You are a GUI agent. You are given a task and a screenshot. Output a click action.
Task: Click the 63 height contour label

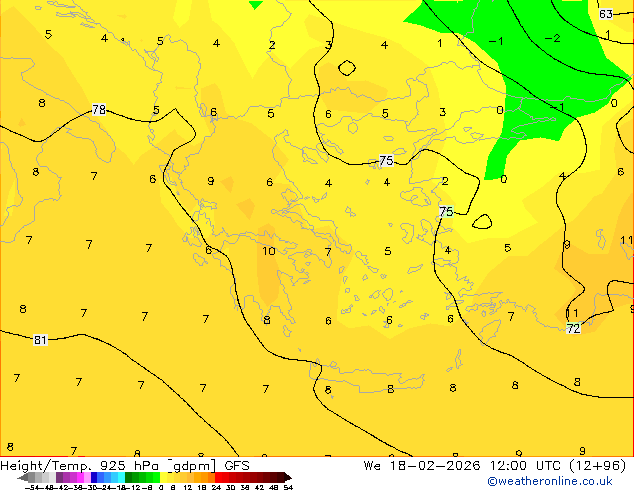tap(606, 14)
